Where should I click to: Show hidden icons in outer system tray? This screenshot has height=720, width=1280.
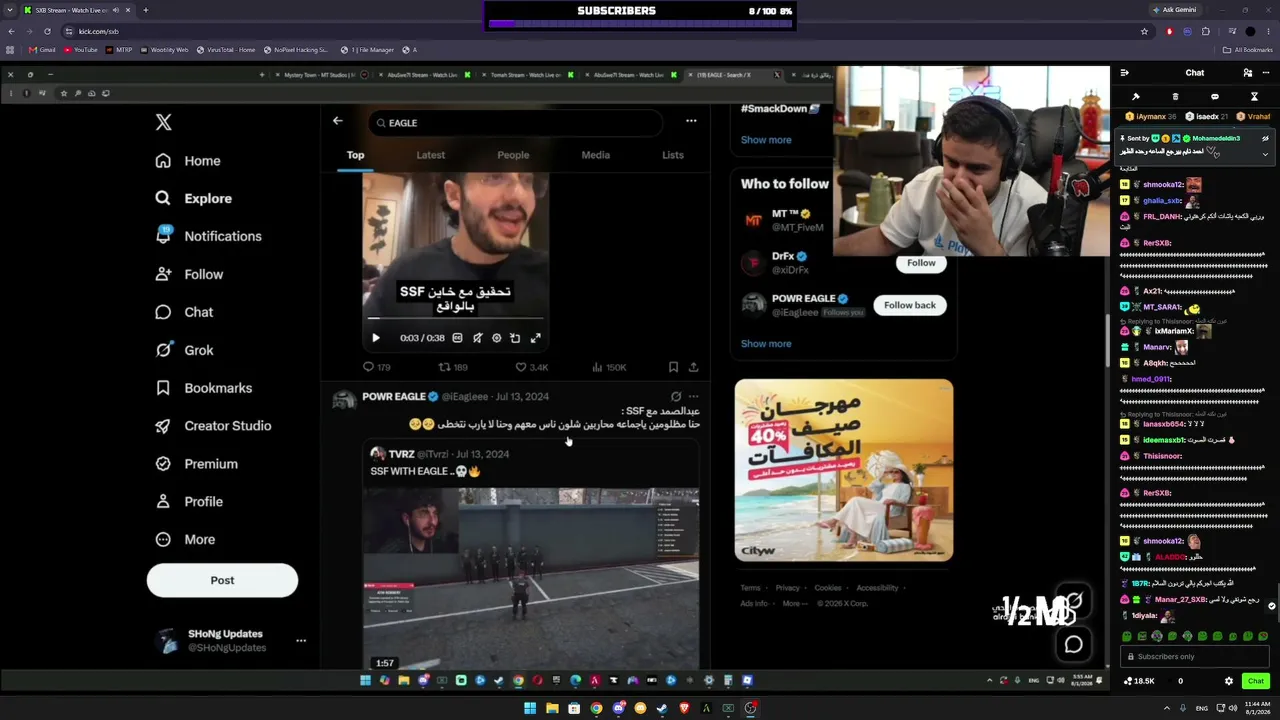click(1166, 708)
